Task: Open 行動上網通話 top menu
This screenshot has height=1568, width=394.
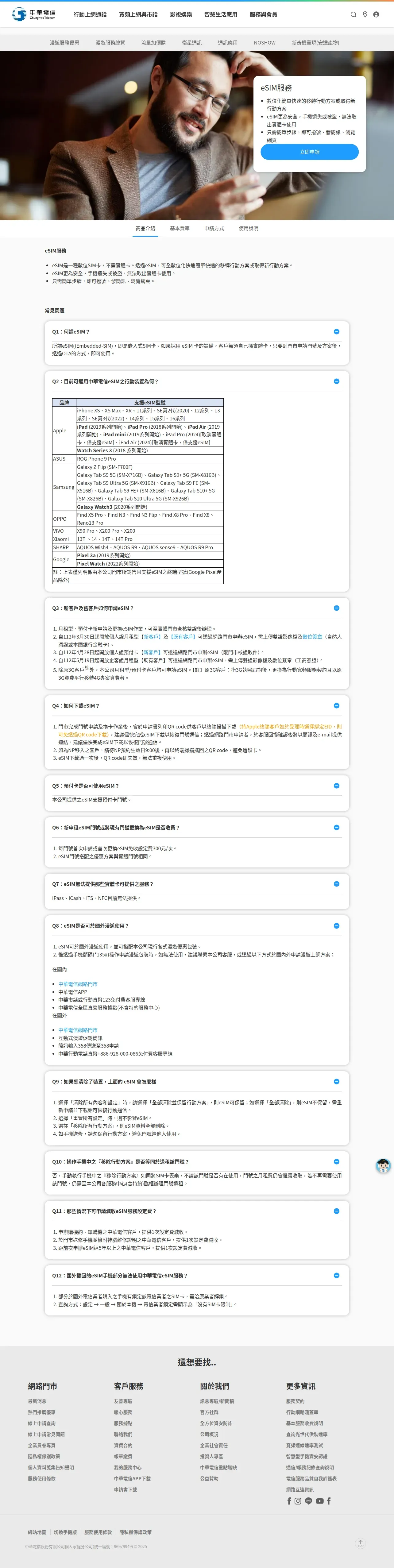Action: point(90,15)
